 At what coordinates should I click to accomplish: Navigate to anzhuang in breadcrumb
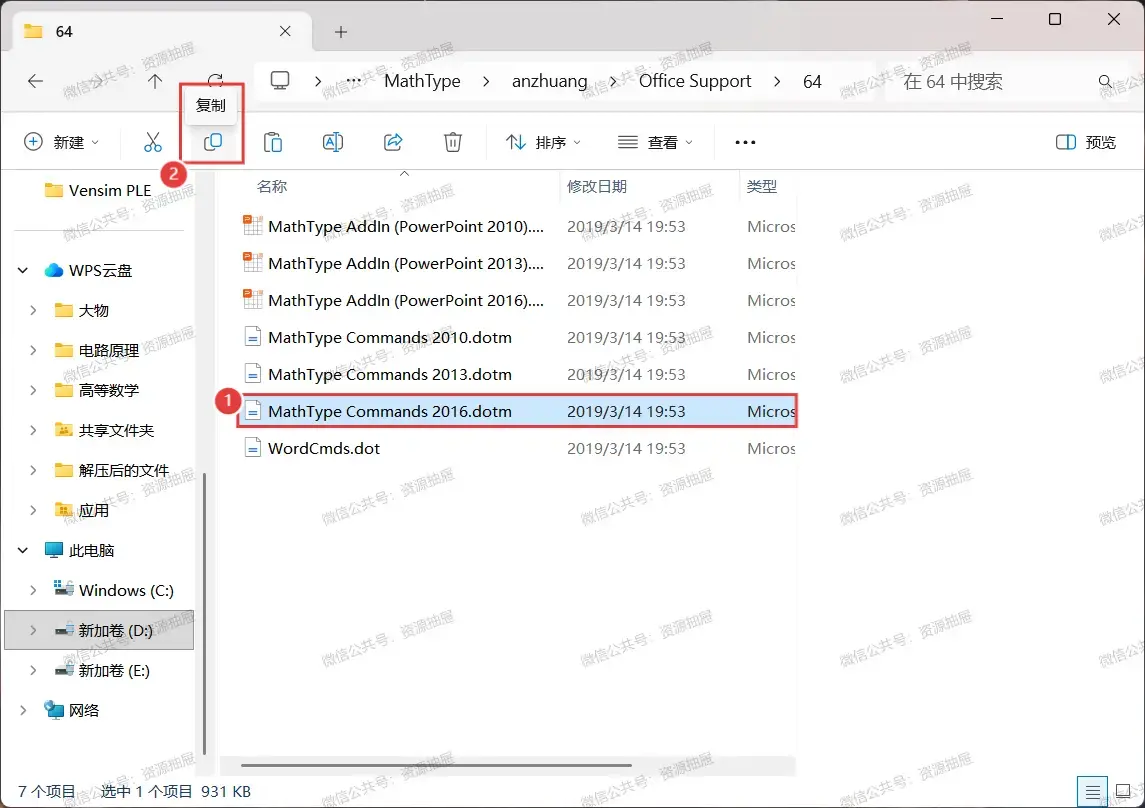[549, 81]
